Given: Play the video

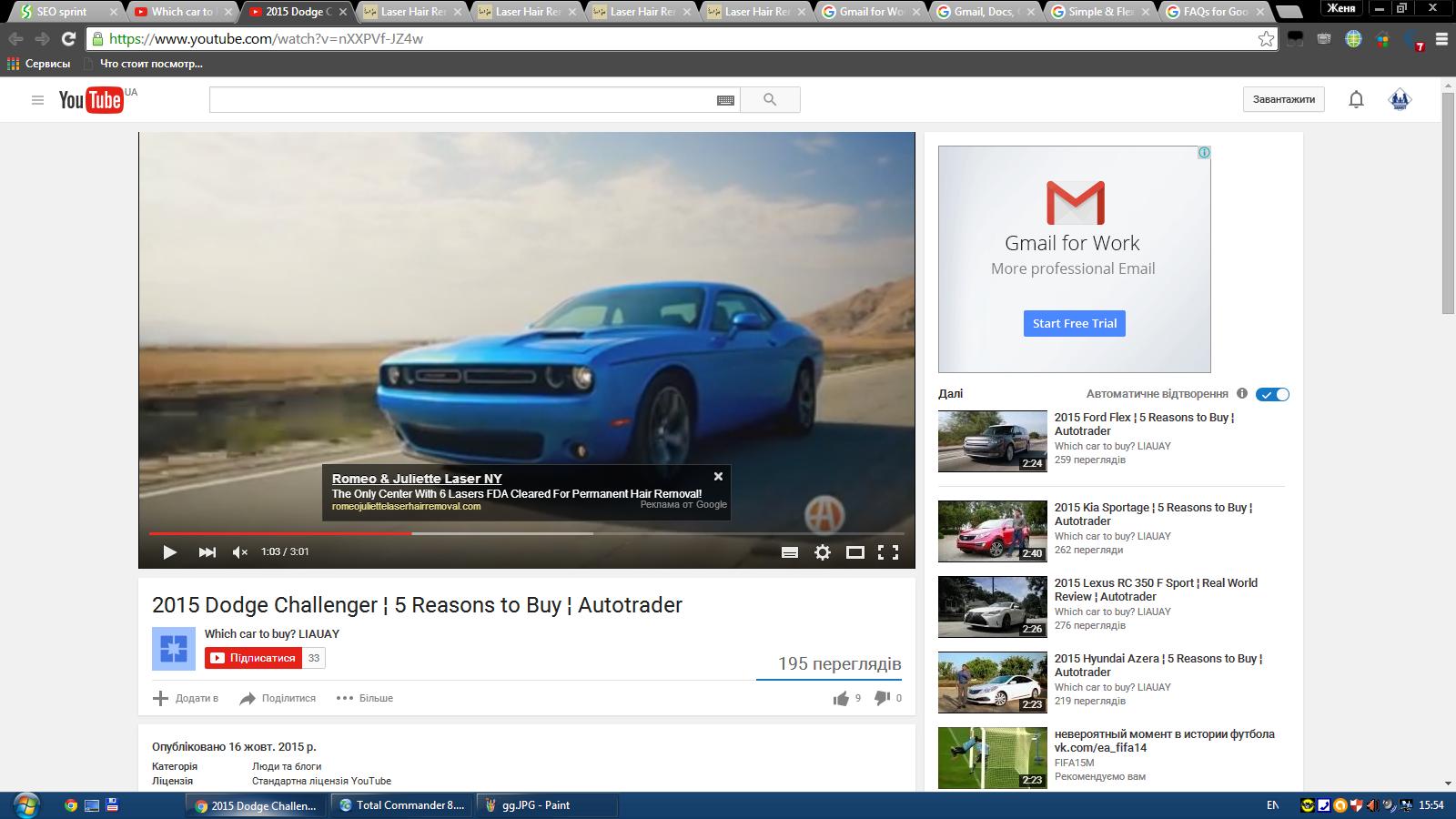Looking at the screenshot, I should tap(169, 551).
